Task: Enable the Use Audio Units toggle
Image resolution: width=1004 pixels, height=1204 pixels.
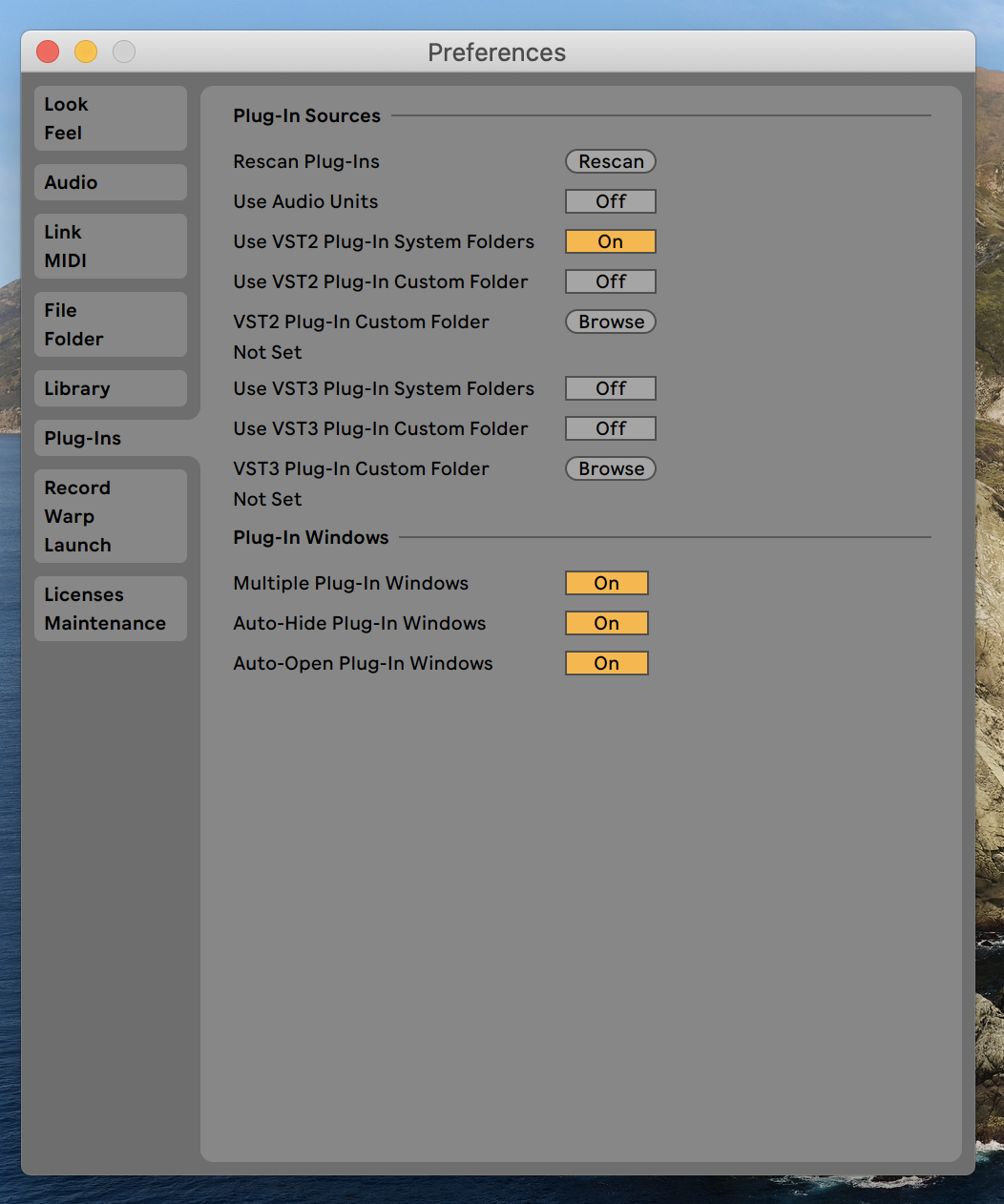Action: point(611,201)
